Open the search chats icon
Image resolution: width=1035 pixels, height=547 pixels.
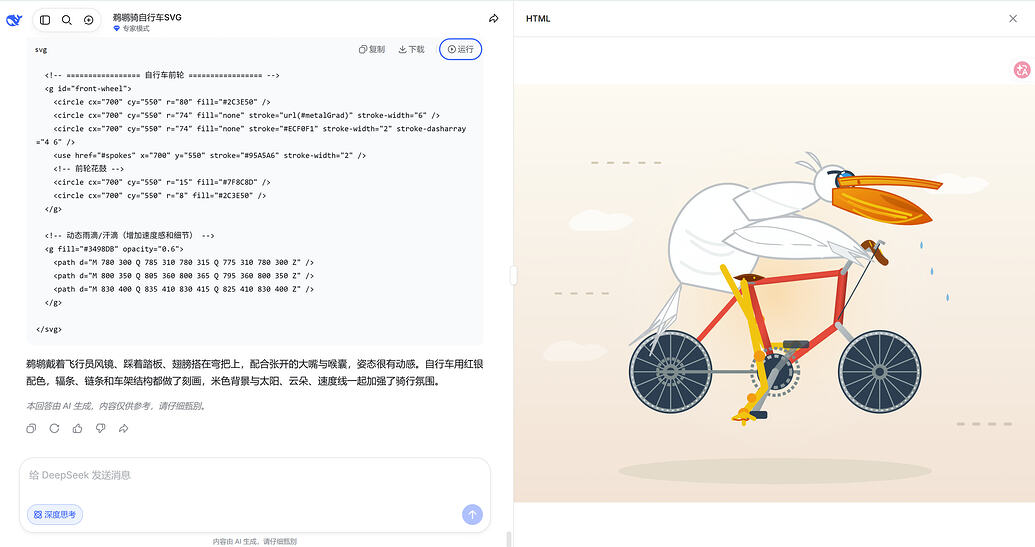pyautogui.click(x=67, y=20)
